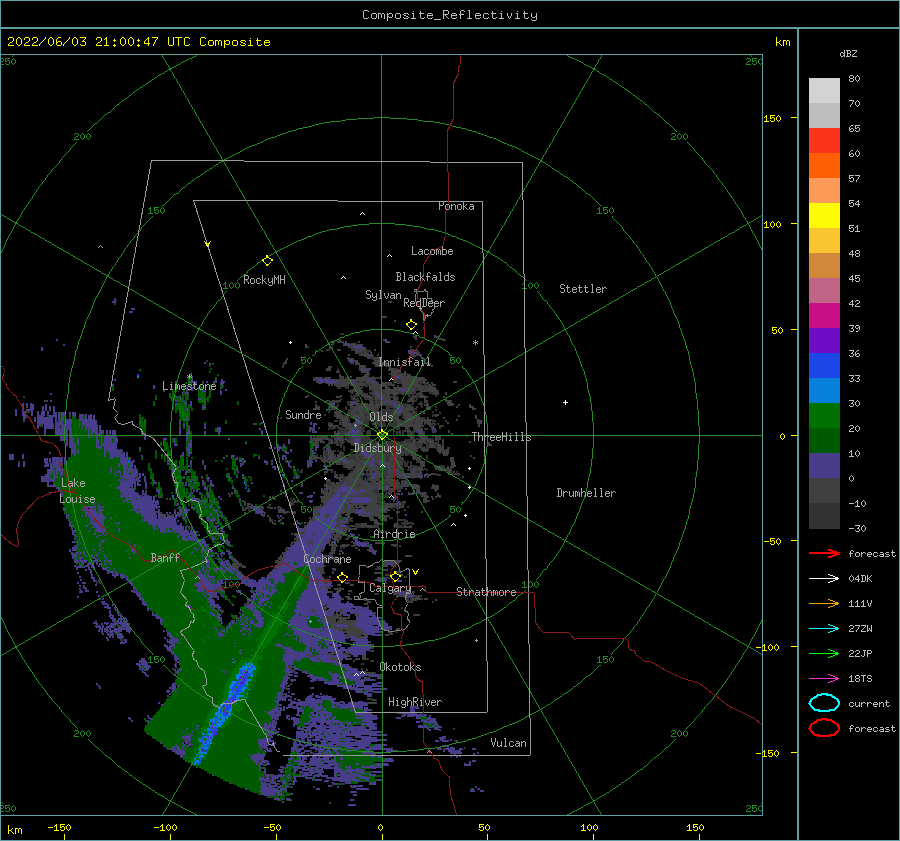This screenshot has height=841, width=900.
Task: Click the red forecast arrow in legend
Action: click(824, 553)
